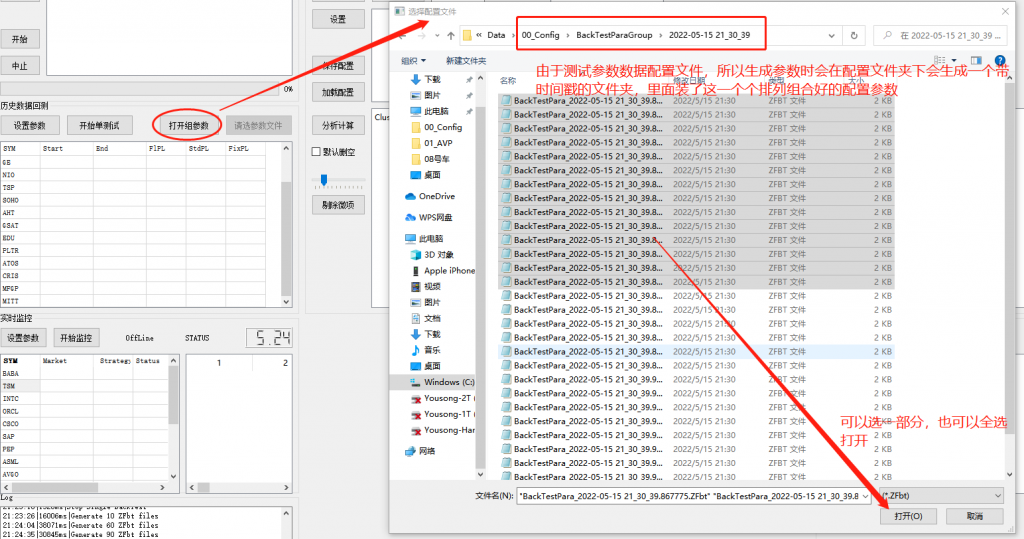
Task: Jump to BackTestParaGroup in the breadcrumb path
Action: pos(614,35)
